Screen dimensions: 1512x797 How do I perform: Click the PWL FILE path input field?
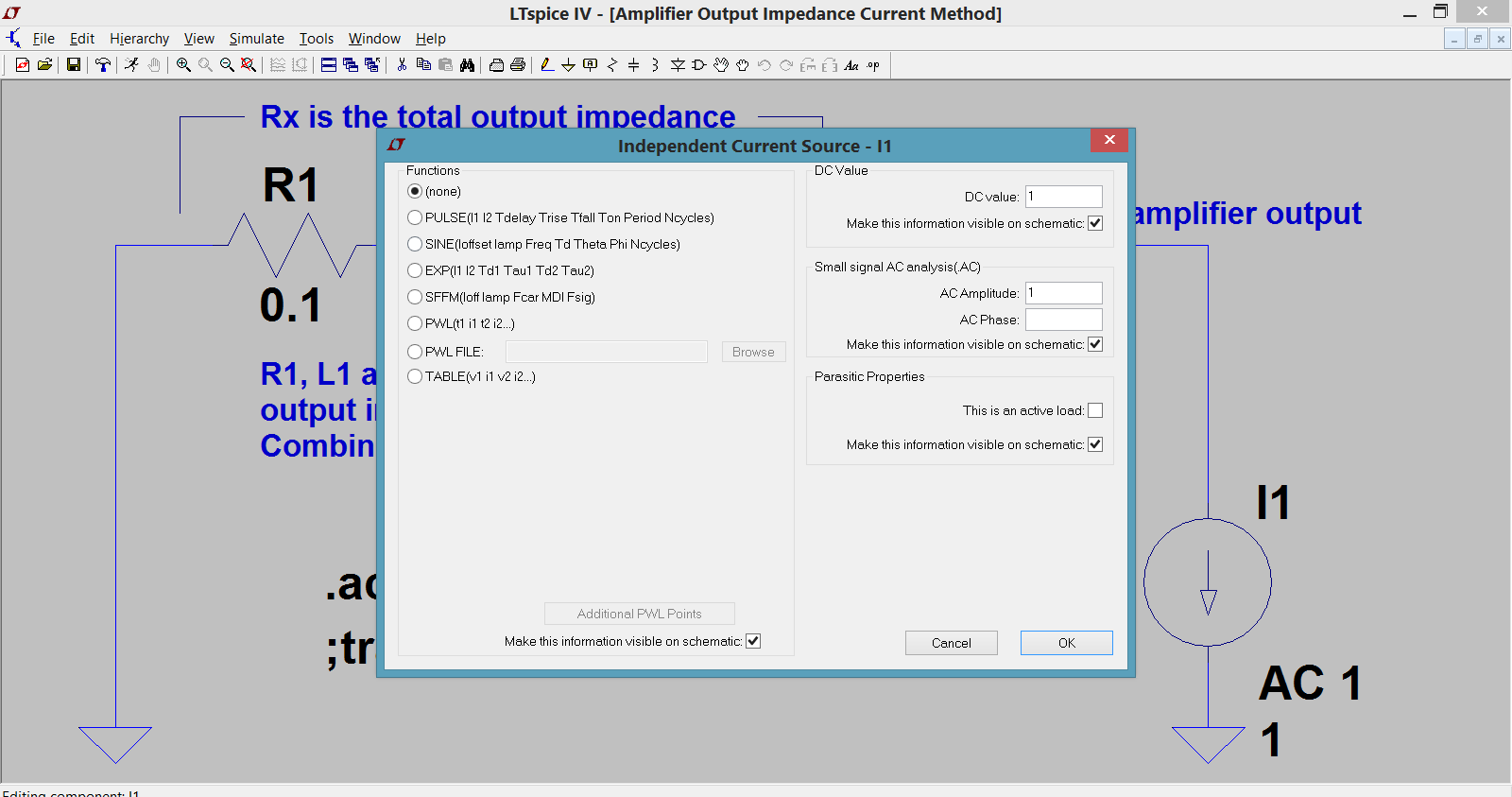pos(607,352)
